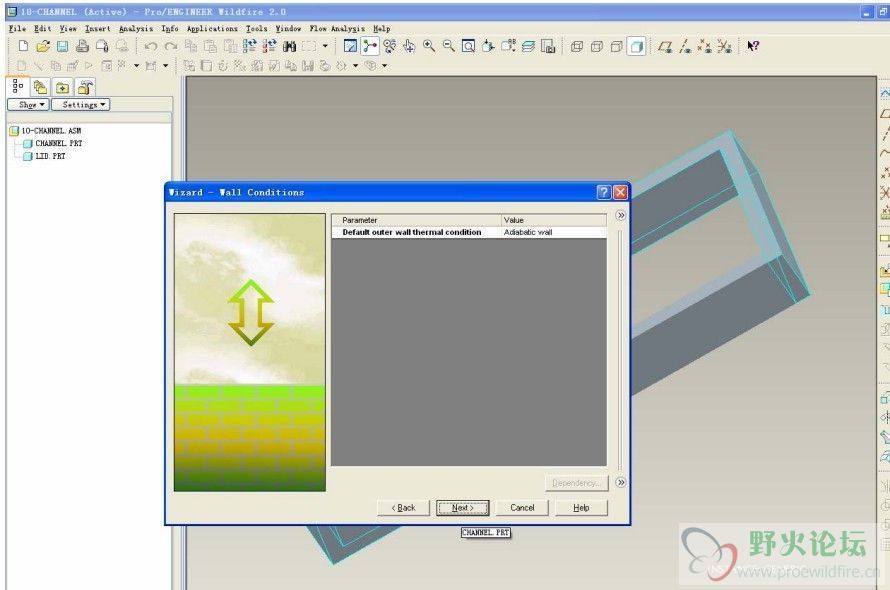Click the Zoom Out magnifier icon

[x=448, y=46]
